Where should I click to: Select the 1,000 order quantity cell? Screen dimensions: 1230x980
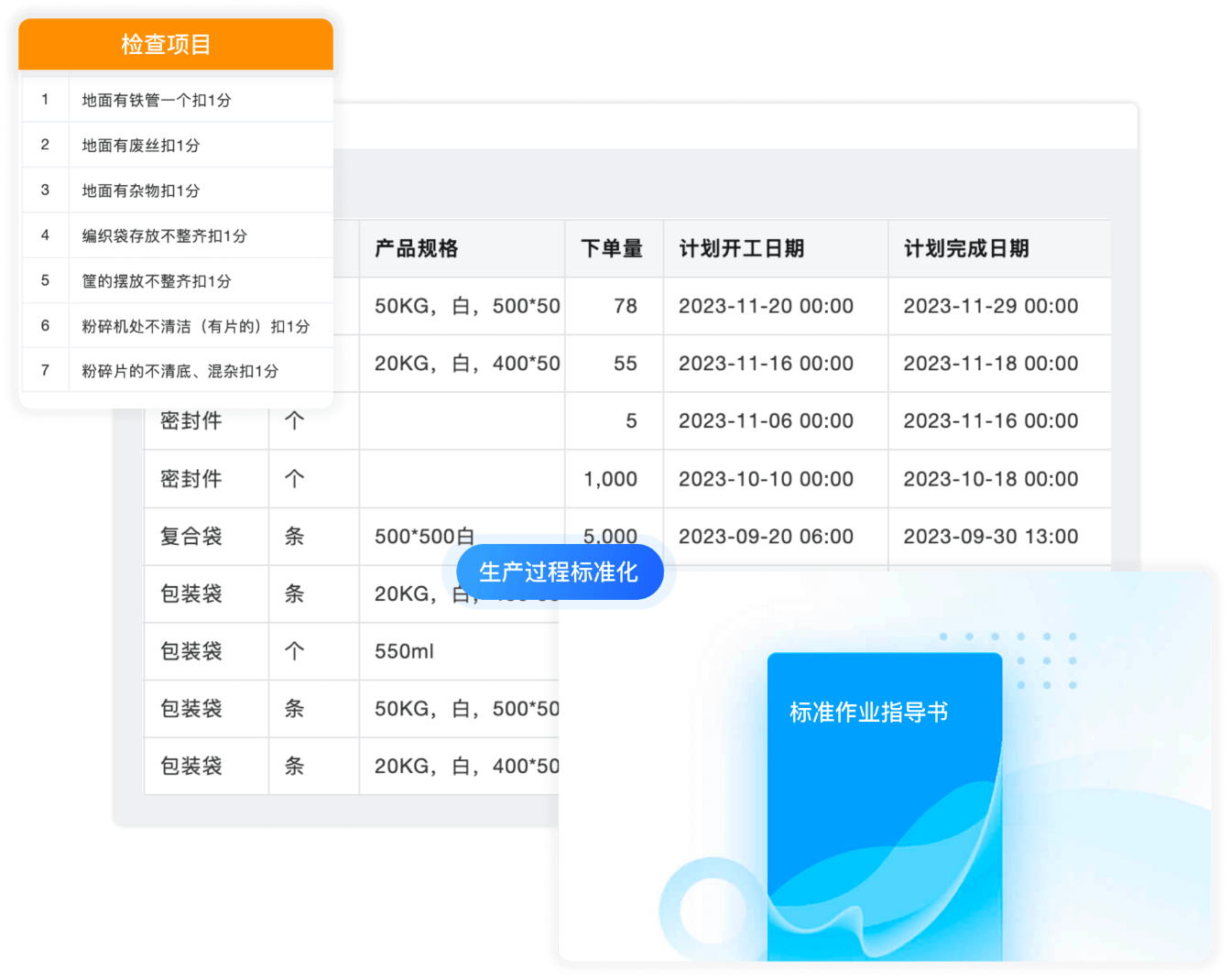coord(610,479)
